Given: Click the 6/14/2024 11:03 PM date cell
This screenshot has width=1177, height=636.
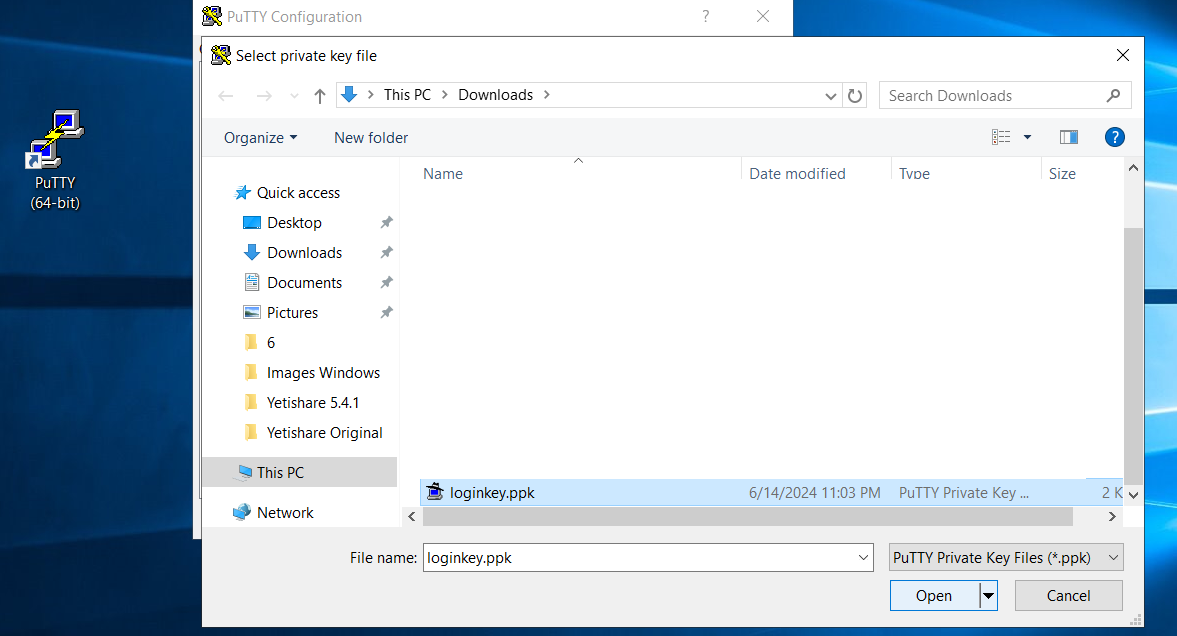Looking at the screenshot, I should [814, 493].
